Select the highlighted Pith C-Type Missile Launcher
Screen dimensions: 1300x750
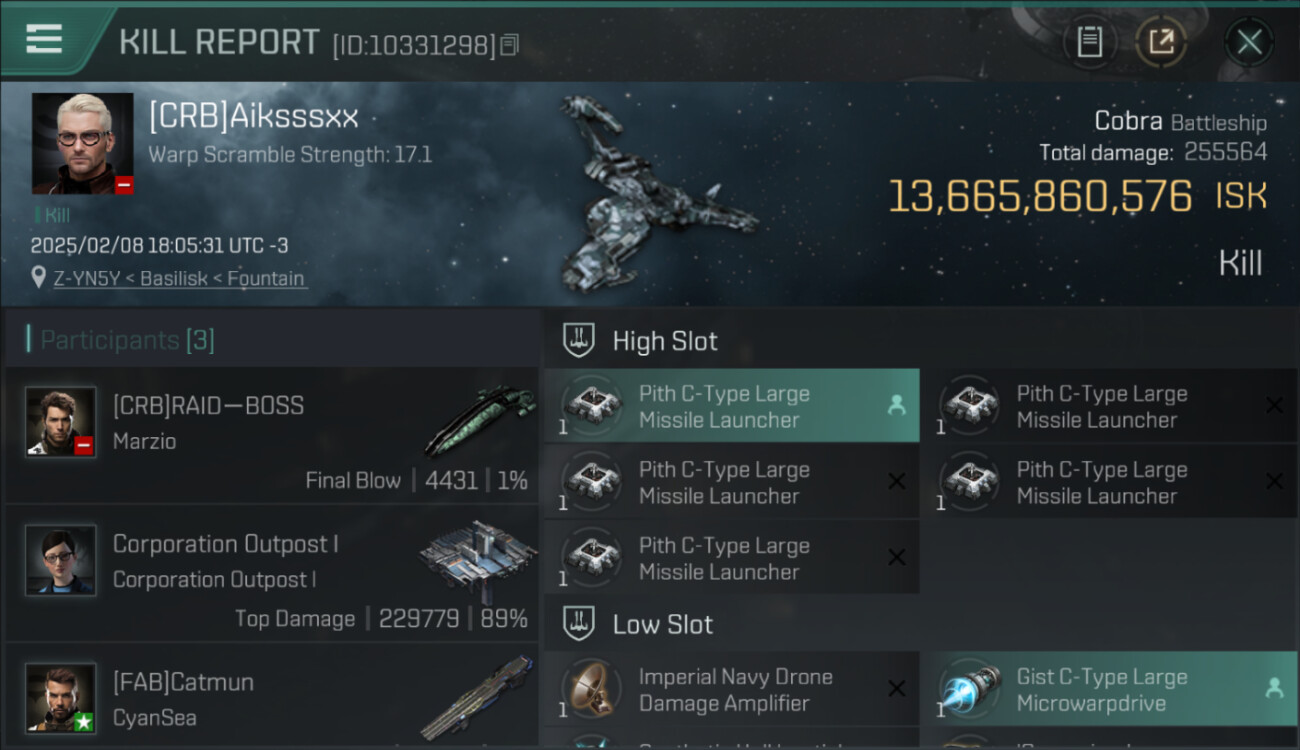[731, 406]
